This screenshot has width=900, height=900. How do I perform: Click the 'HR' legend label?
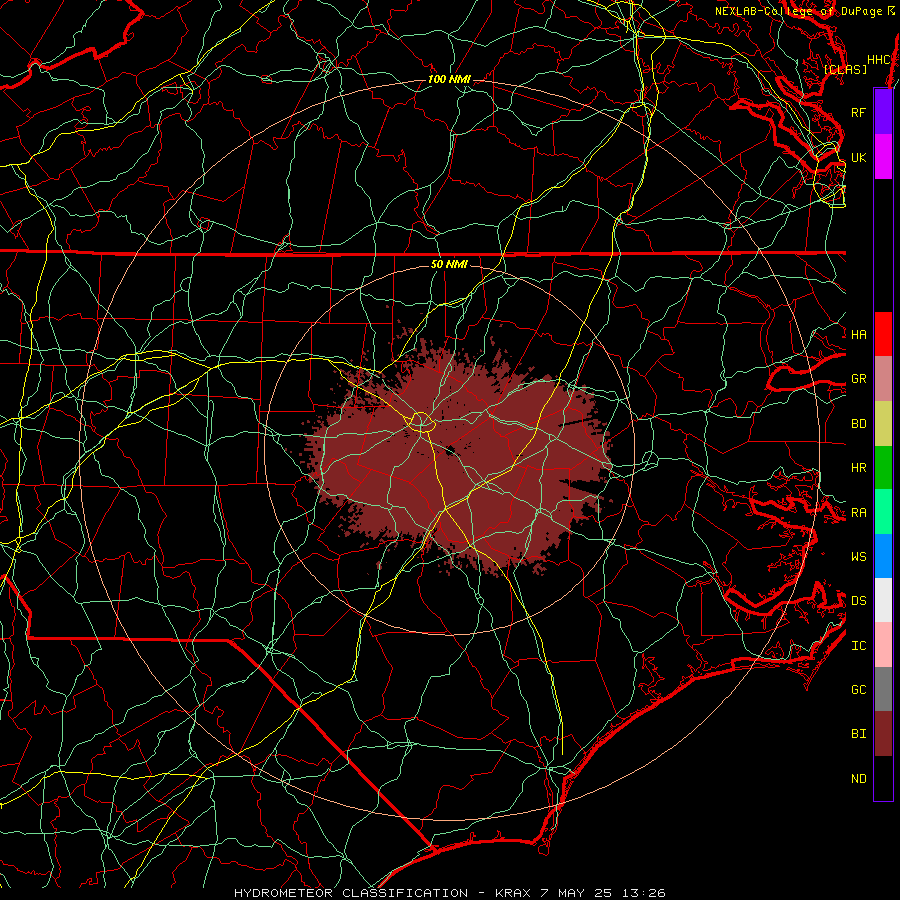[x=858, y=468]
